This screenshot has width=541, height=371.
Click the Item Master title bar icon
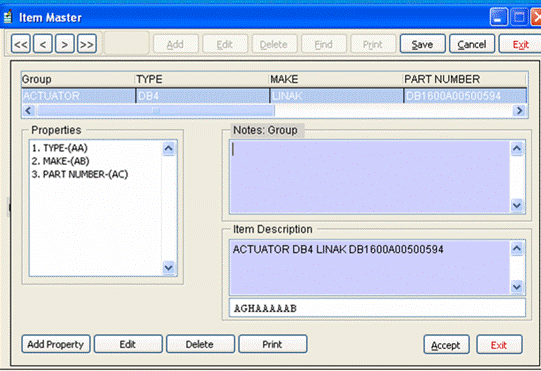click(x=8, y=17)
